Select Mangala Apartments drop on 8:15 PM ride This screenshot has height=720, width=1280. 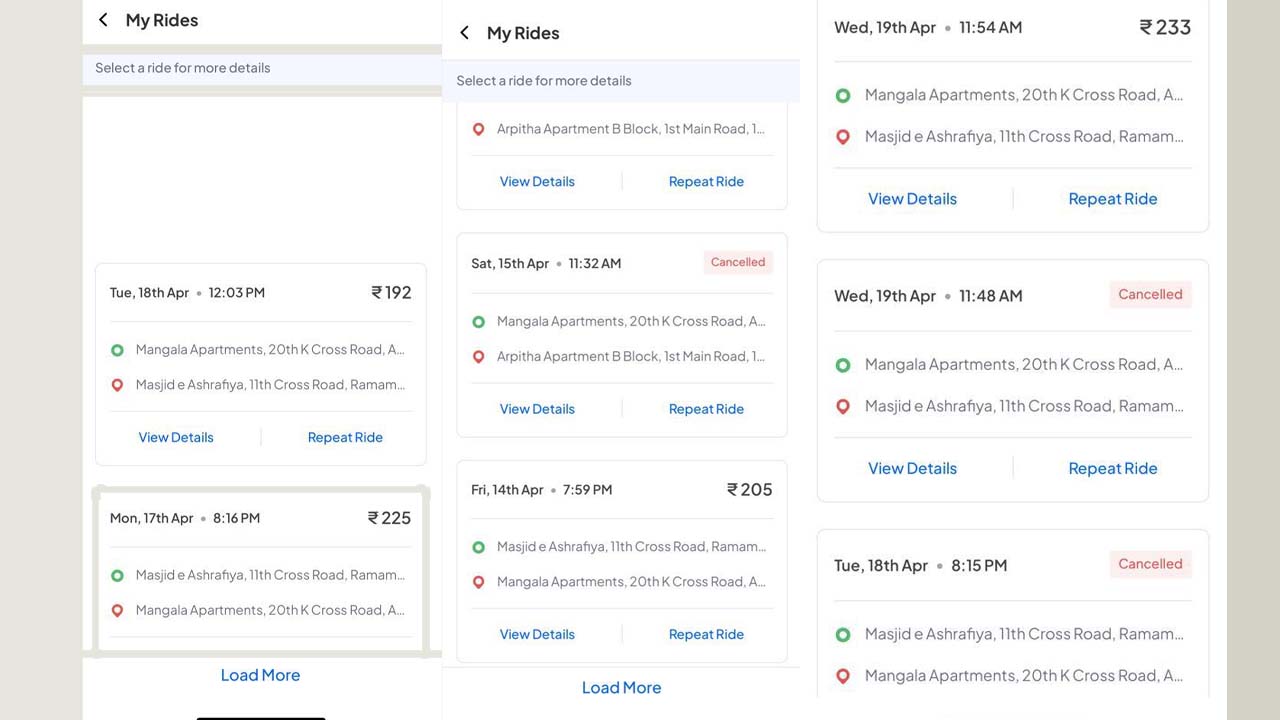[x=1024, y=676]
